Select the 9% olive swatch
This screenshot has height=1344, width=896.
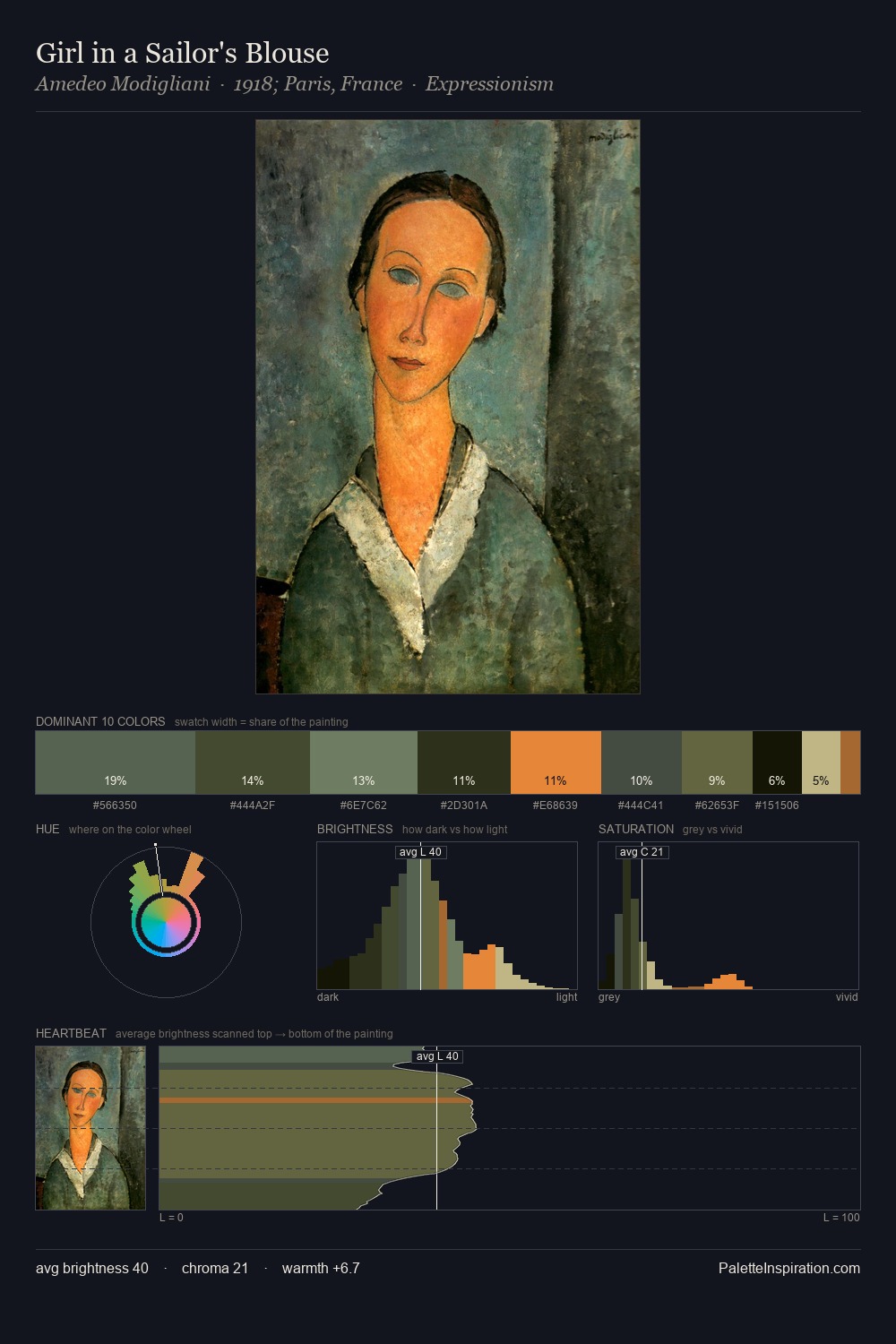[x=717, y=762]
